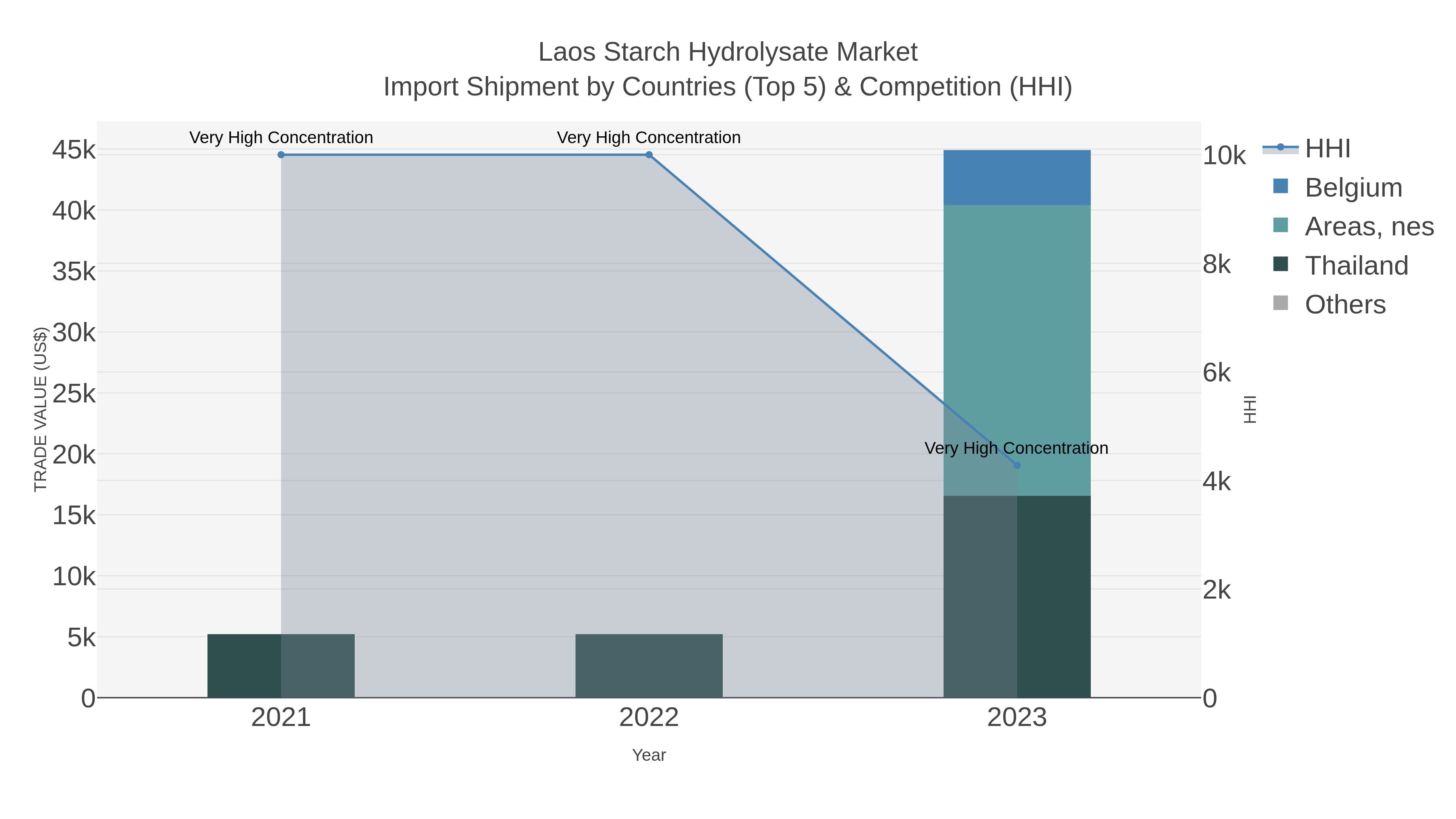The width and height of the screenshot is (1456, 819).
Task: Click the 'Very High Concentration' label above 2022
Action: tap(649, 138)
